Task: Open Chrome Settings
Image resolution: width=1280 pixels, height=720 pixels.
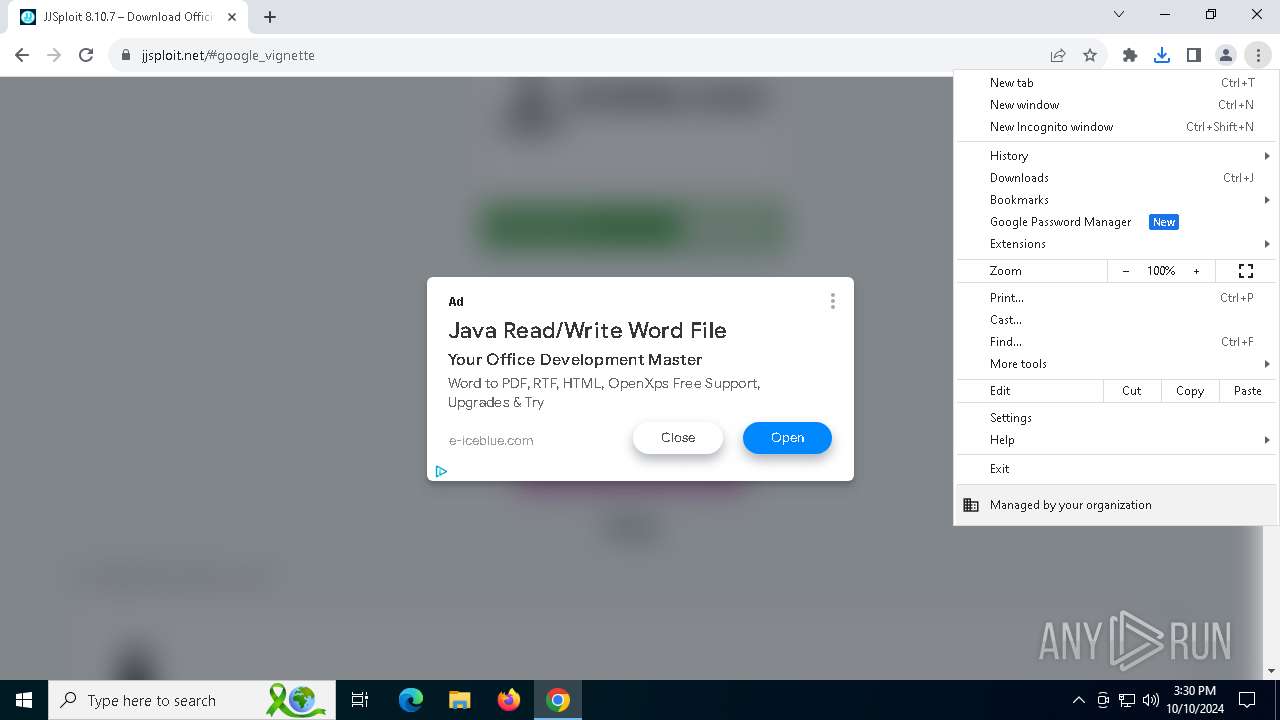Action: 1116,418
